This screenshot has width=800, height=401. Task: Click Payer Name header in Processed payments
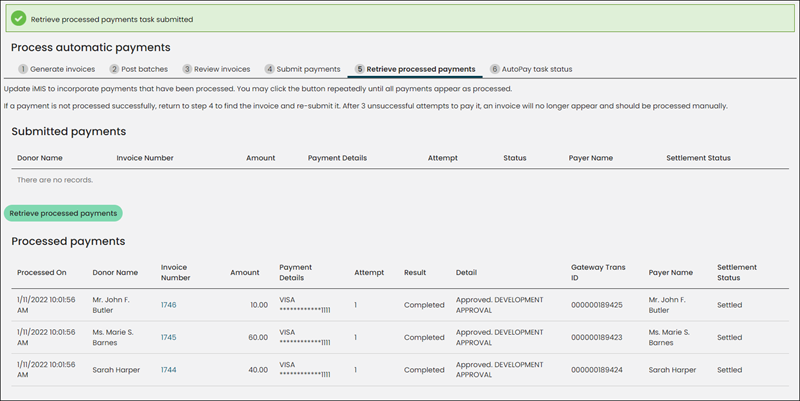tap(671, 272)
